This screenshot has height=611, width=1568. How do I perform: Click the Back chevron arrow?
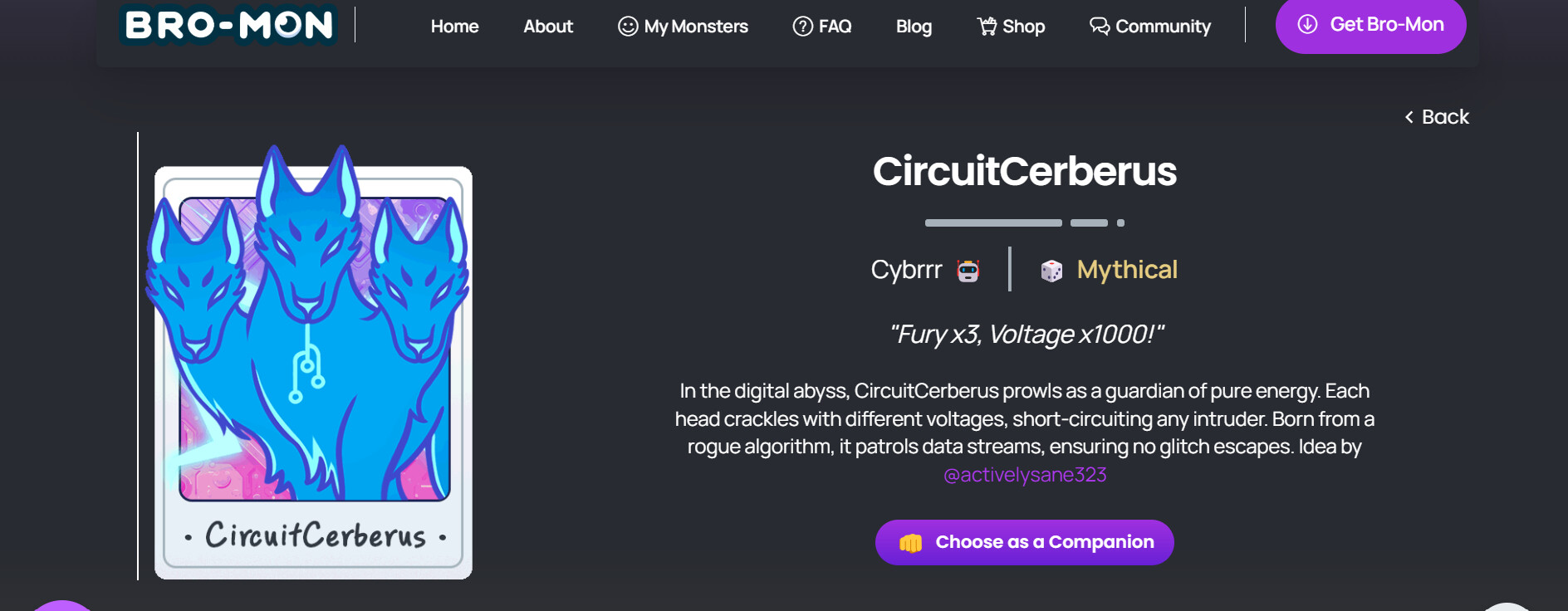[1409, 117]
